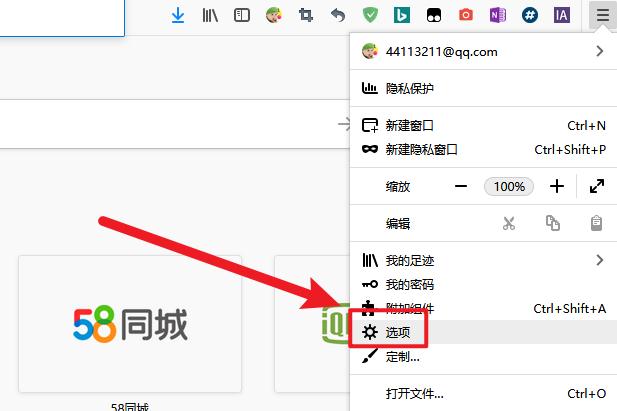The image size is (617, 411).
Task: Choose 打开文件... open file
Action: 483,394
